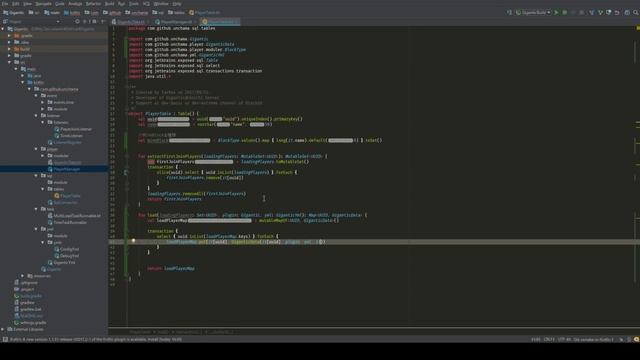Click the Make Project icon

click(509, 13)
